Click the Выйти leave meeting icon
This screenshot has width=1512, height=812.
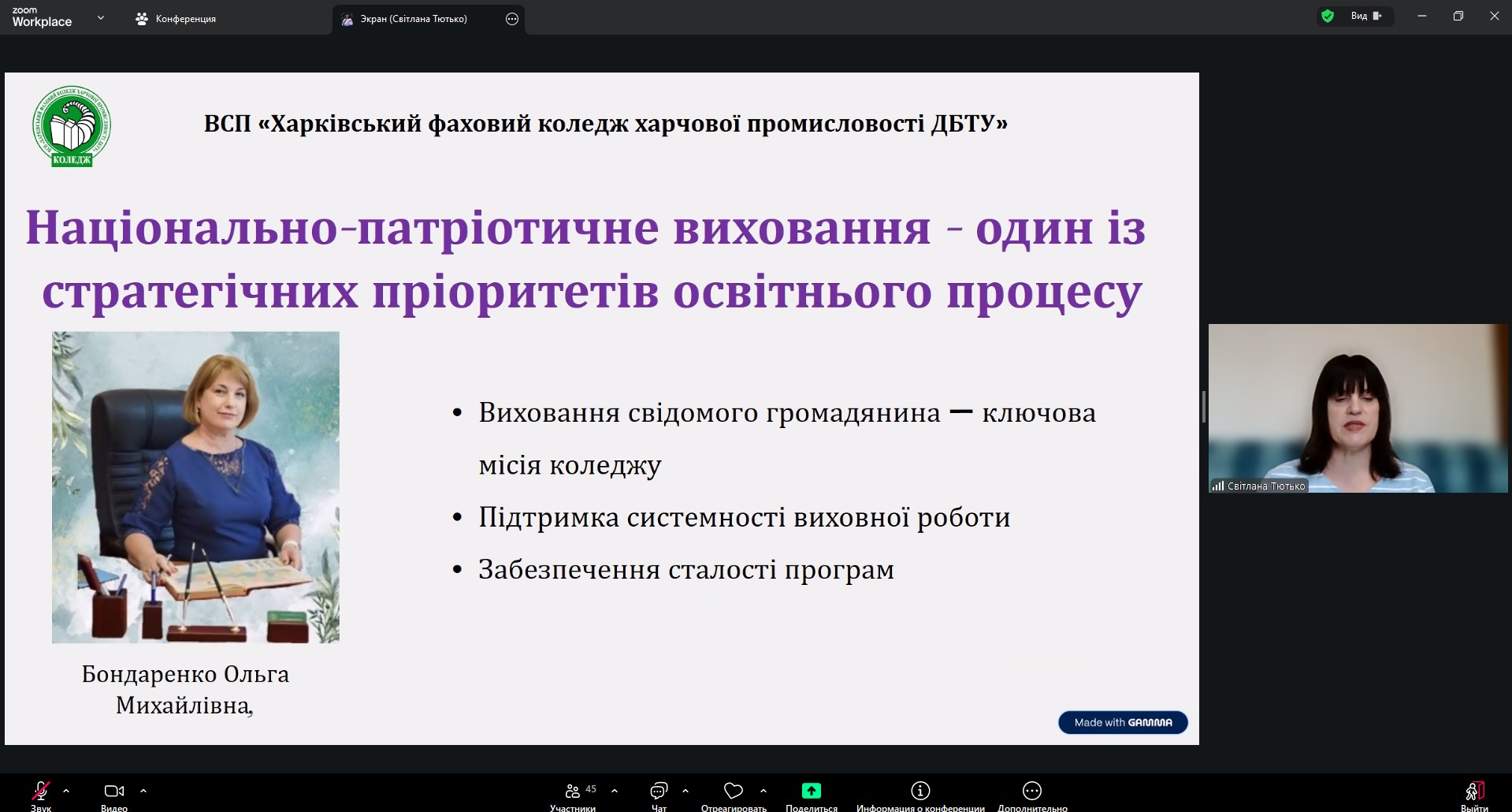coord(1474,791)
